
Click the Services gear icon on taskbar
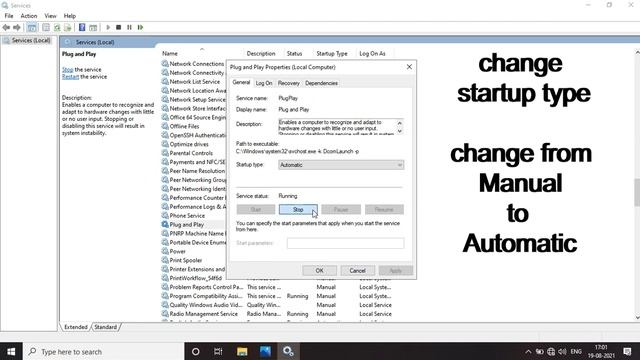(x=288, y=351)
